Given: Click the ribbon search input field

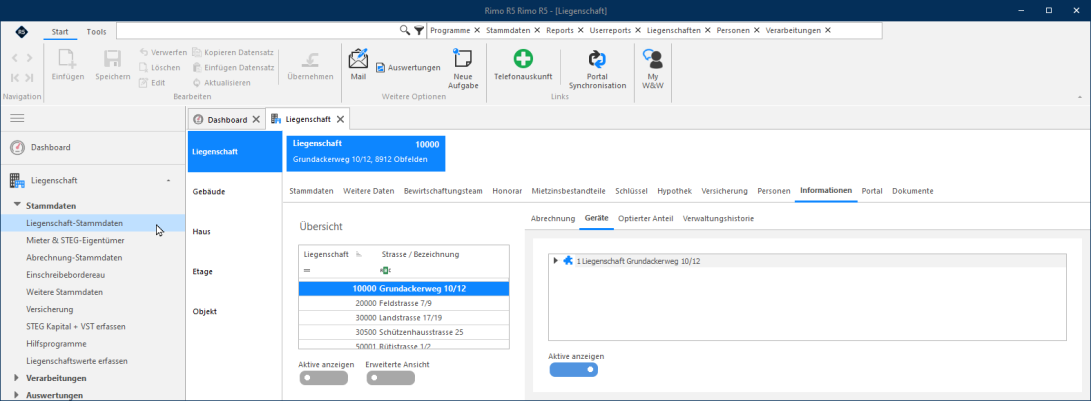Looking at the screenshot, I should [x=257, y=31].
